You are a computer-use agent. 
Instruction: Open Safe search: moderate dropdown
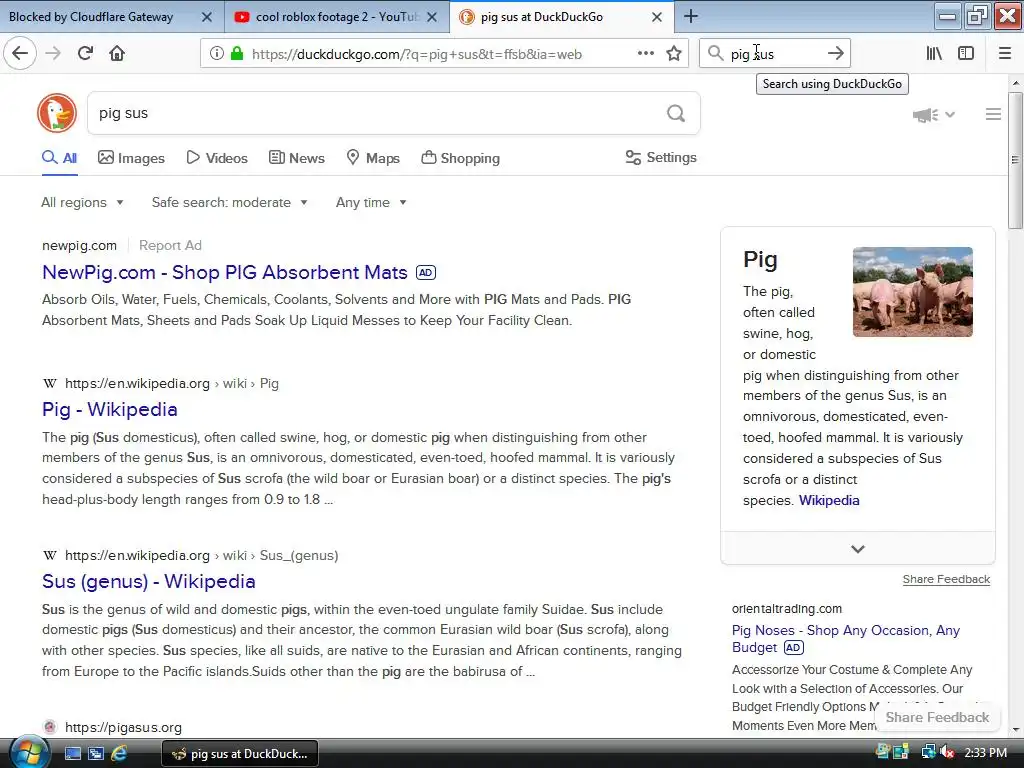coord(229,202)
